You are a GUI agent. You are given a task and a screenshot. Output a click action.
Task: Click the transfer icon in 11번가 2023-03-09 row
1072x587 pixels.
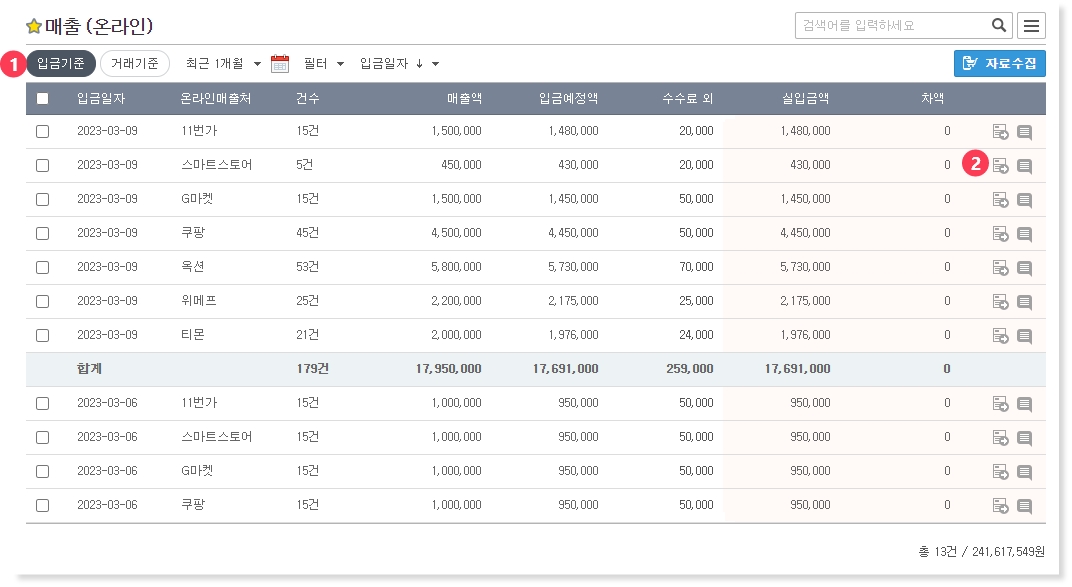(1000, 132)
